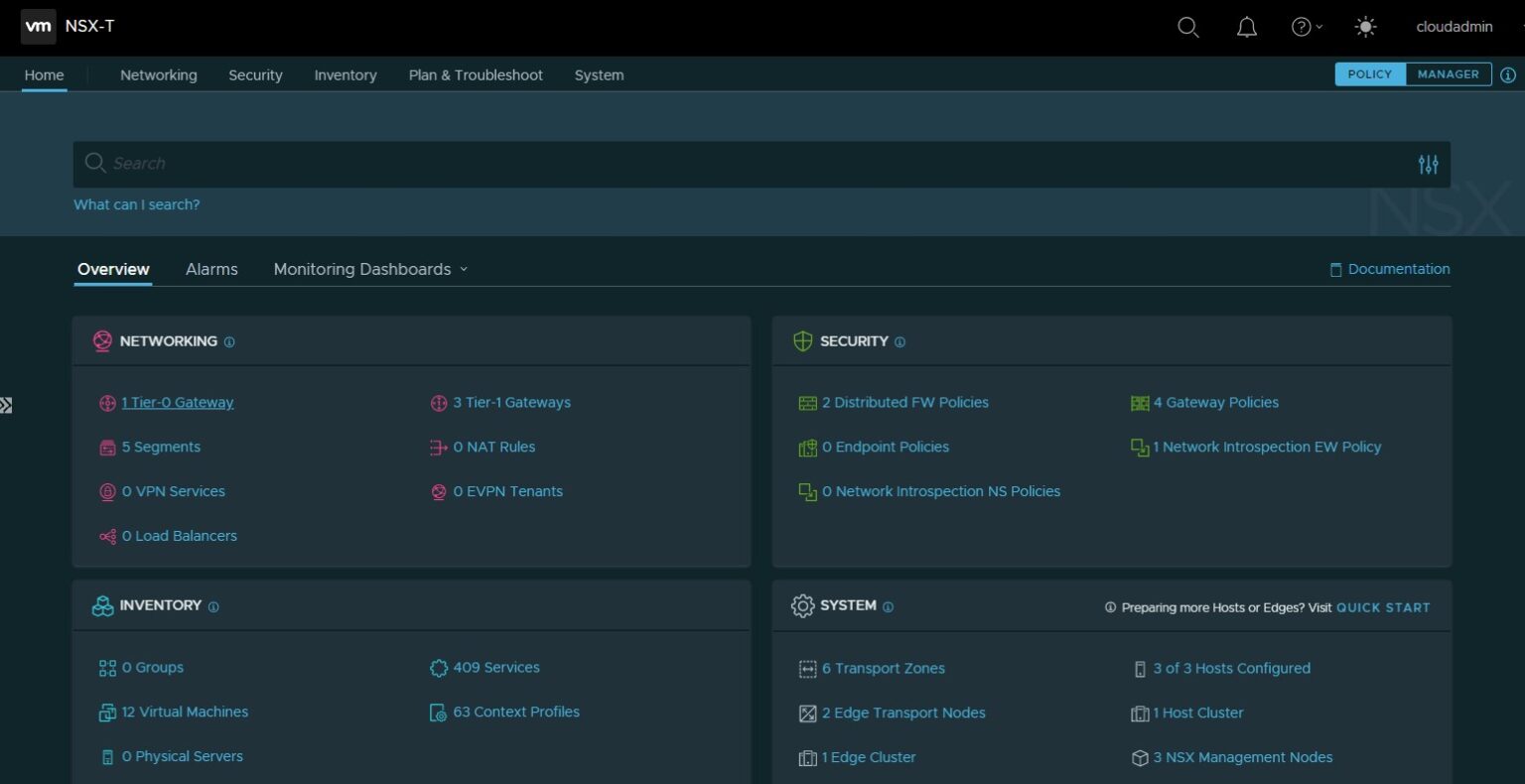Open notifications via the bell icon
Image resolution: width=1525 pixels, height=784 pixels.
click(x=1247, y=27)
